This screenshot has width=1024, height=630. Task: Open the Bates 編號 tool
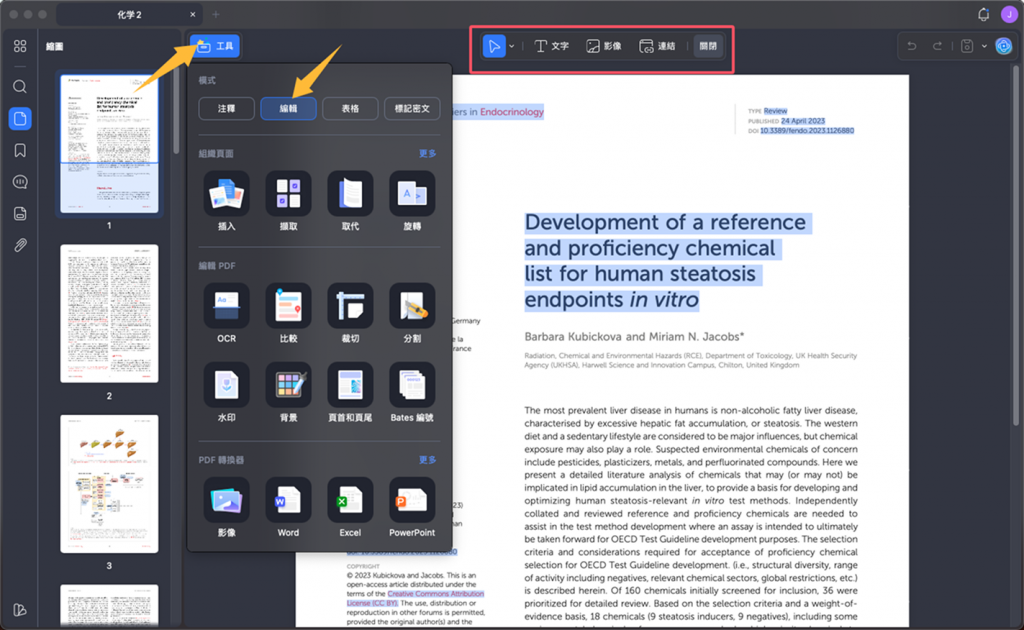[412, 385]
